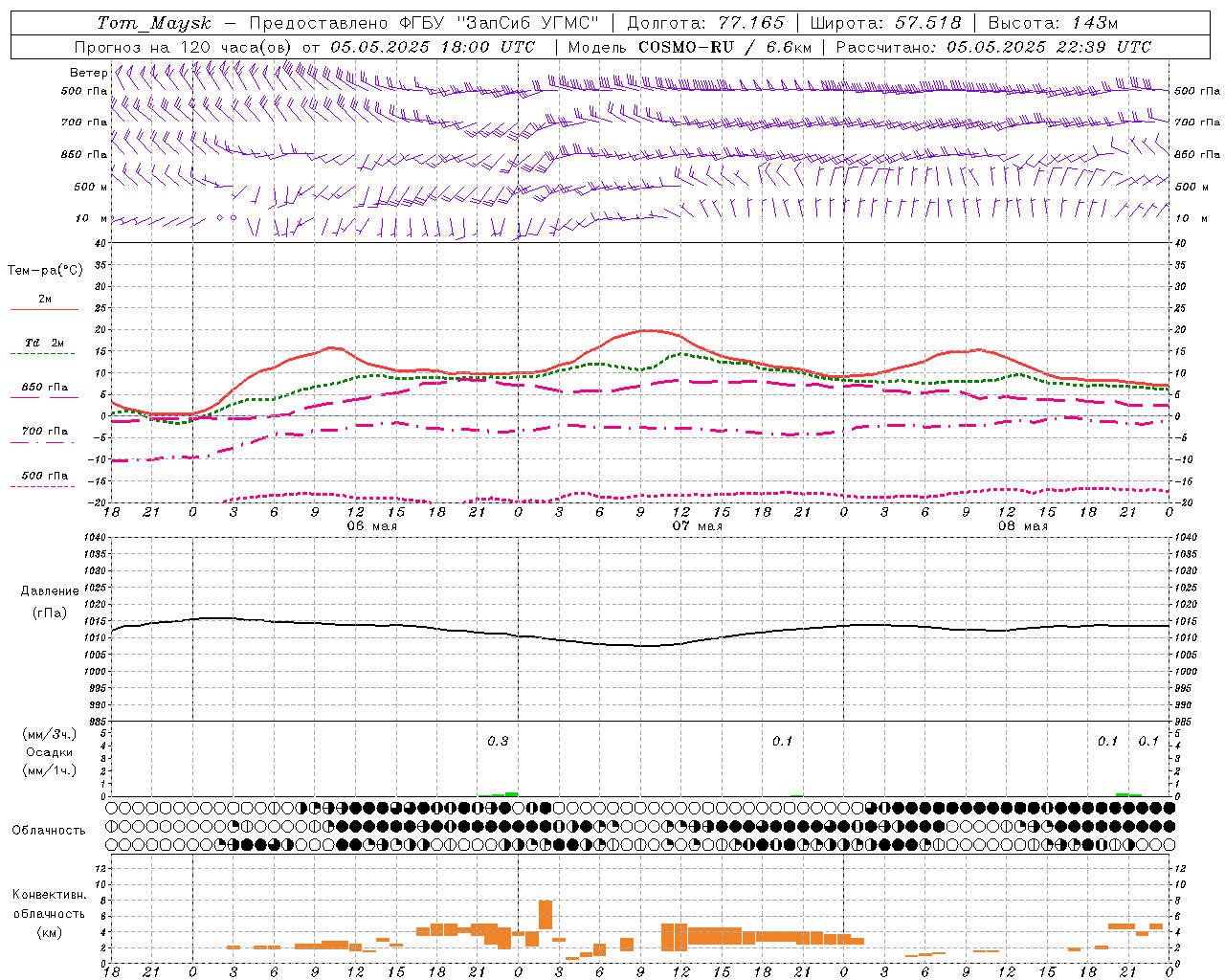Click the 'Тем-ра(°C)' temperature panel label
This screenshot has height=980, width=1225.
click(45, 271)
